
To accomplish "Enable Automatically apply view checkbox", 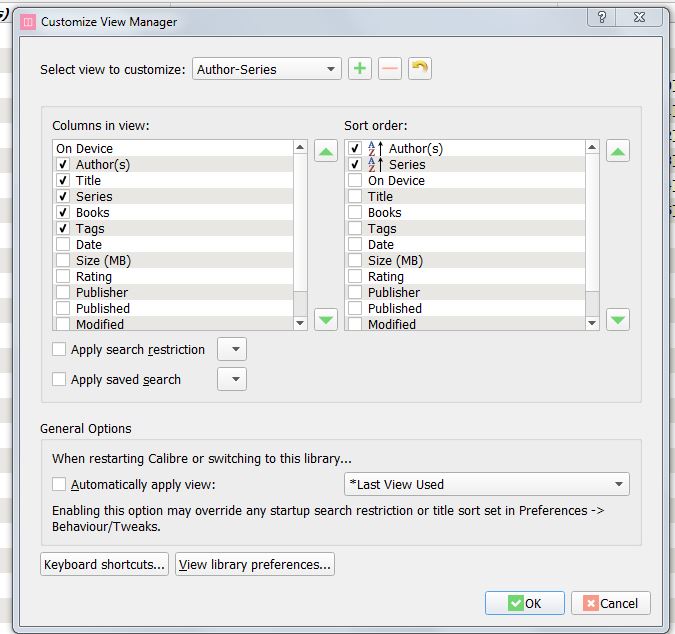I will 59,485.
